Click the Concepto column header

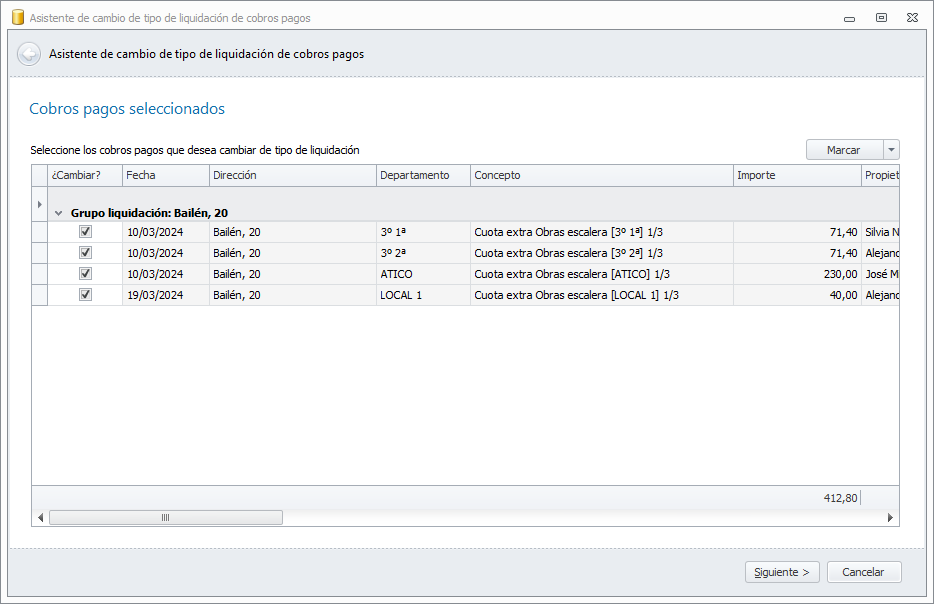tap(601, 175)
